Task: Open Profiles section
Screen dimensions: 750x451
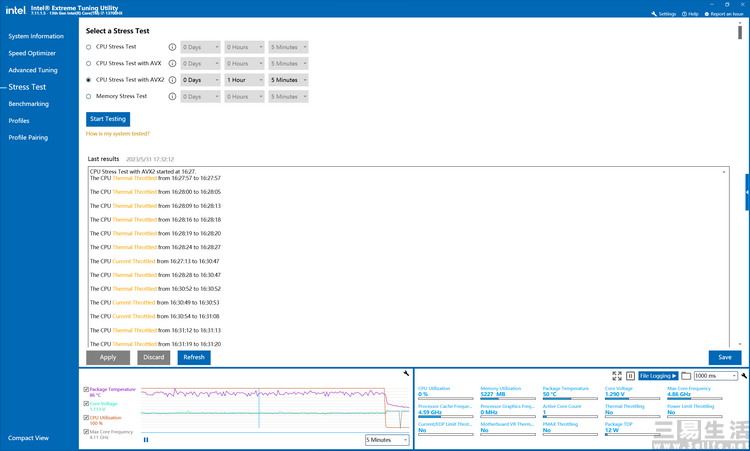Action: click(19, 121)
